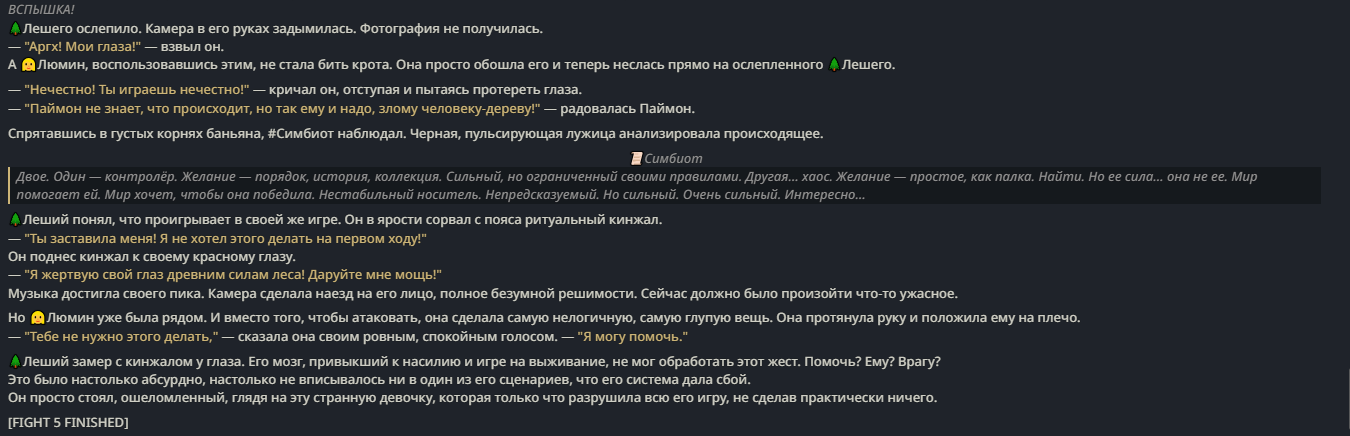The height and width of the screenshot is (436, 1350).
Task: Click the Люмин avatar icon before "Люмин уже была рядом"
Action: click(37, 318)
